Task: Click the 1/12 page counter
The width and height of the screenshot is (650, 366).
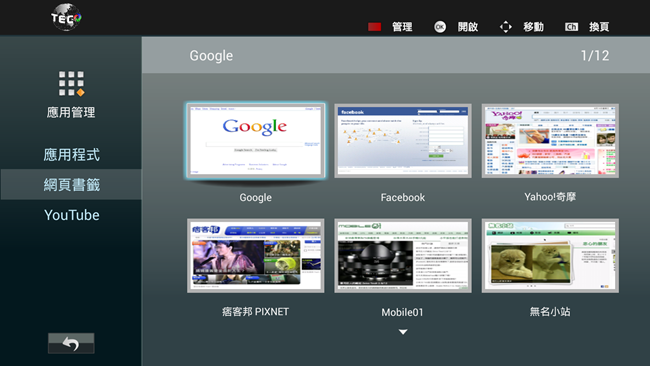Action: (x=595, y=56)
